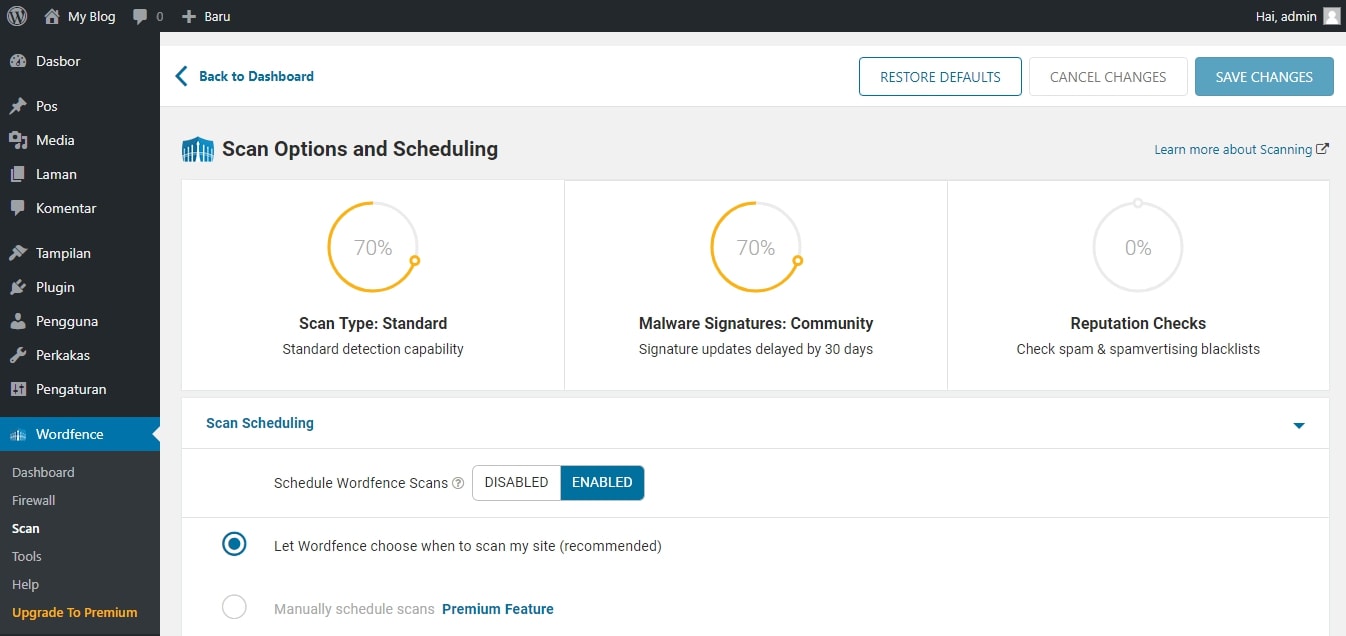
Task: Click the Check spam & spamvertising blacklists text
Action: [1138, 349]
